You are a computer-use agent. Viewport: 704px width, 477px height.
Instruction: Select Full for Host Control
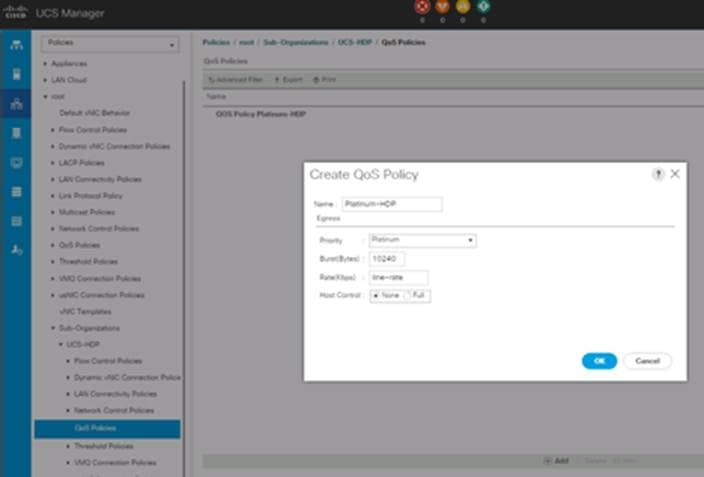(407, 296)
